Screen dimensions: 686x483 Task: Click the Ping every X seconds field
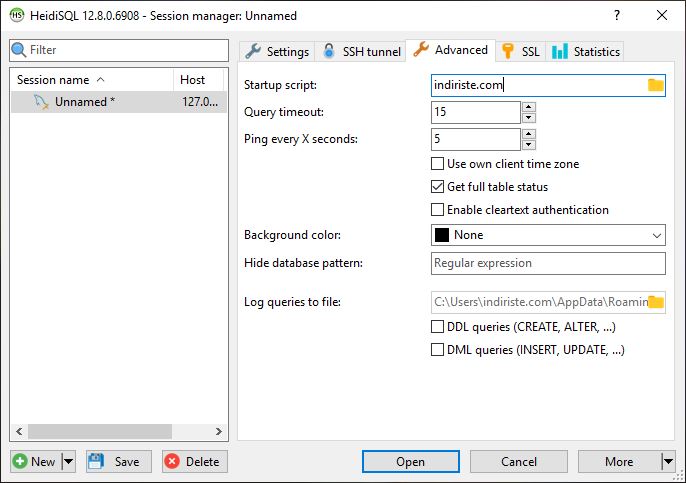point(476,140)
